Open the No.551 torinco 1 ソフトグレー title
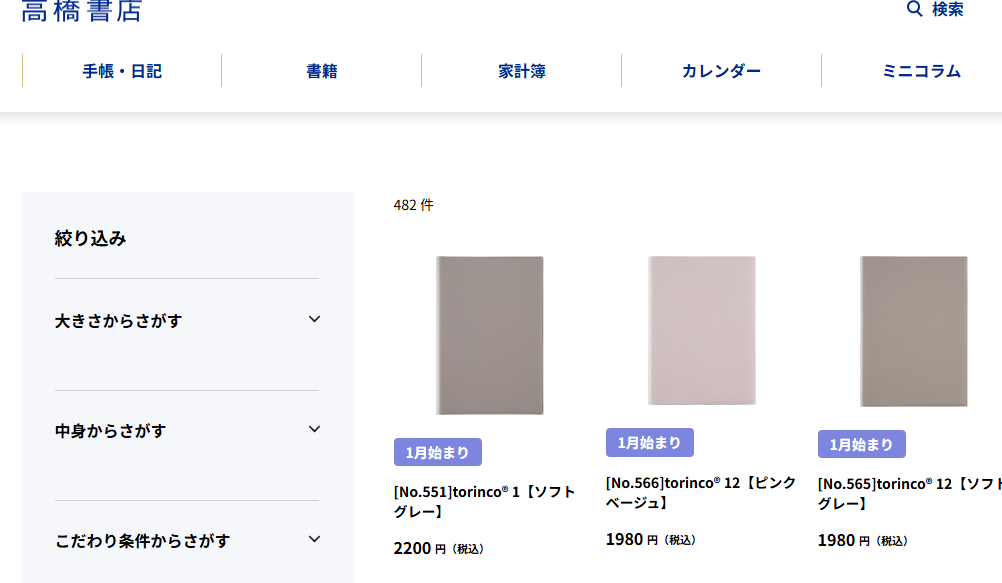This screenshot has width=1002, height=583. (x=485, y=501)
